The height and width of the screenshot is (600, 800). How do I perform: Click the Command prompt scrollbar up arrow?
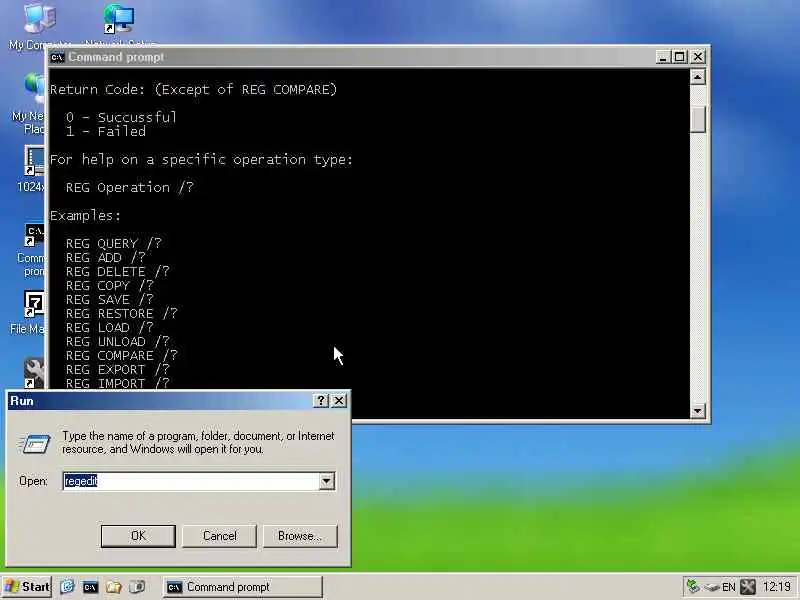[x=697, y=77]
